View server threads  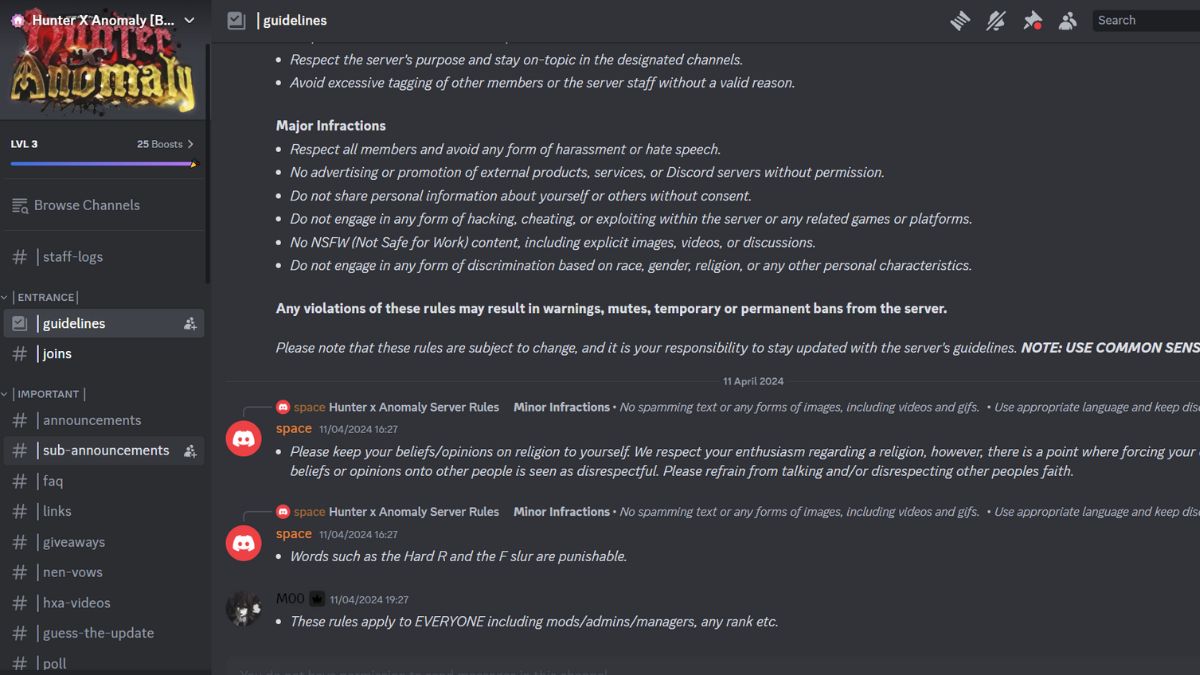coord(960,20)
